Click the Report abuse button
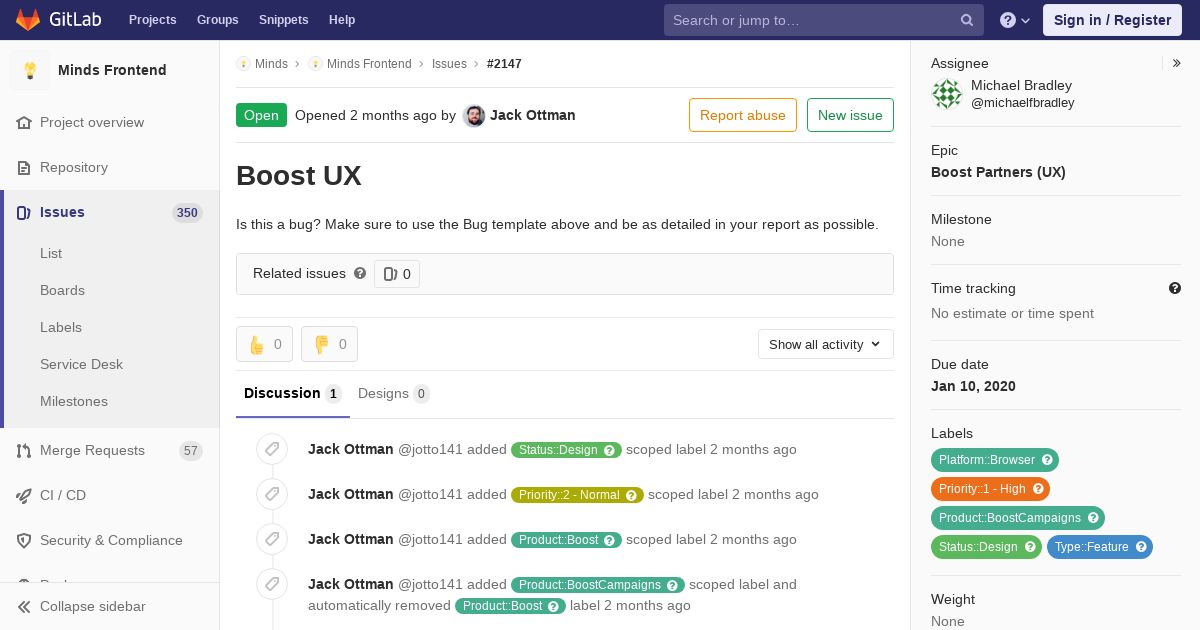Image resolution: width=1200 pixels, height=630 pixels. 743,115
